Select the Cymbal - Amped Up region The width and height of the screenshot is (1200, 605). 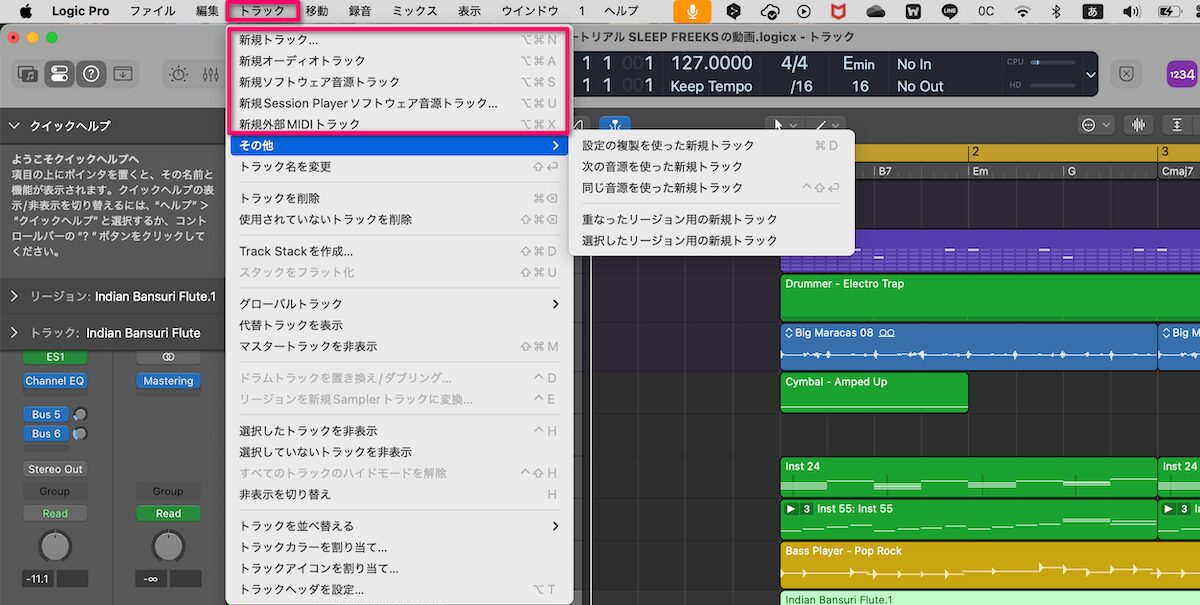coord(874,392)
